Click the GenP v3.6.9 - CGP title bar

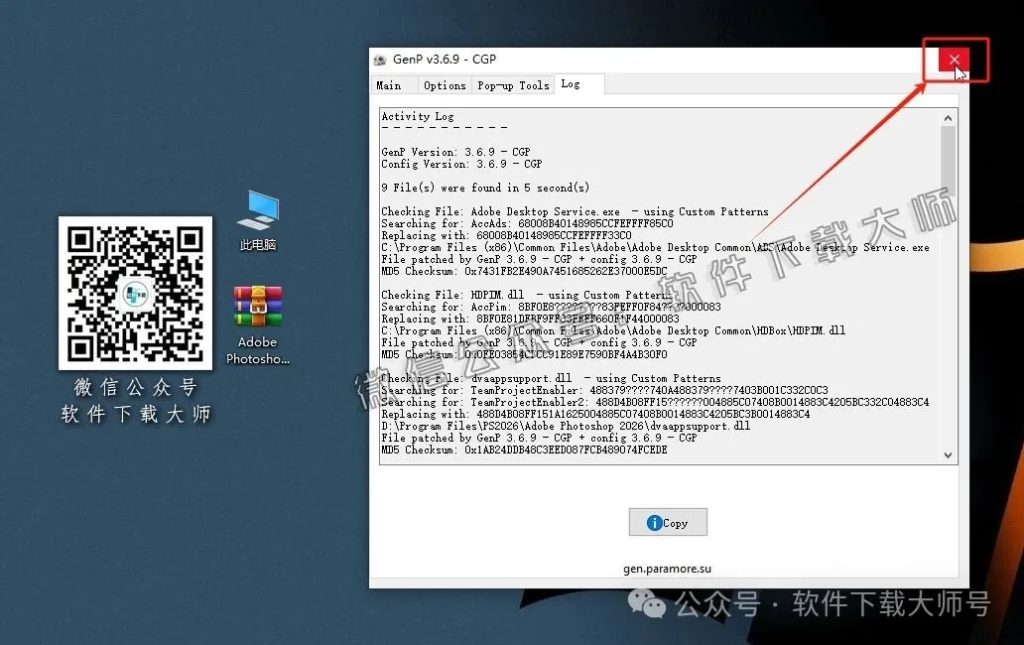(x=600, y=59)
